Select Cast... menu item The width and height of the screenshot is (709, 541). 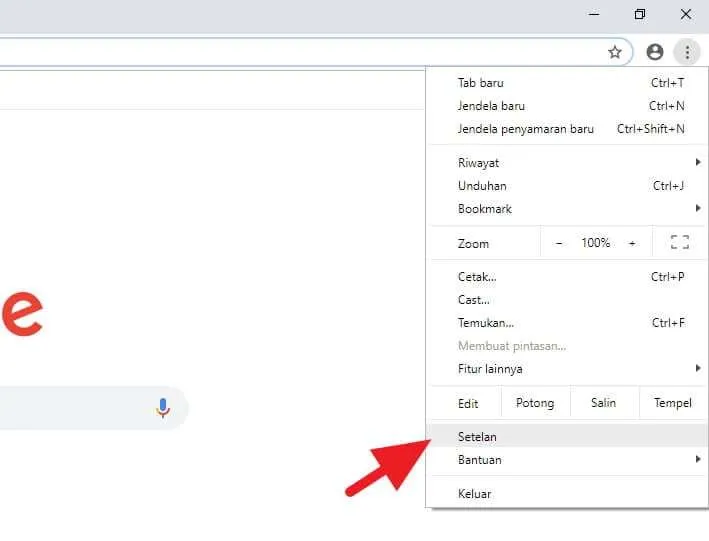coord(567,300)
